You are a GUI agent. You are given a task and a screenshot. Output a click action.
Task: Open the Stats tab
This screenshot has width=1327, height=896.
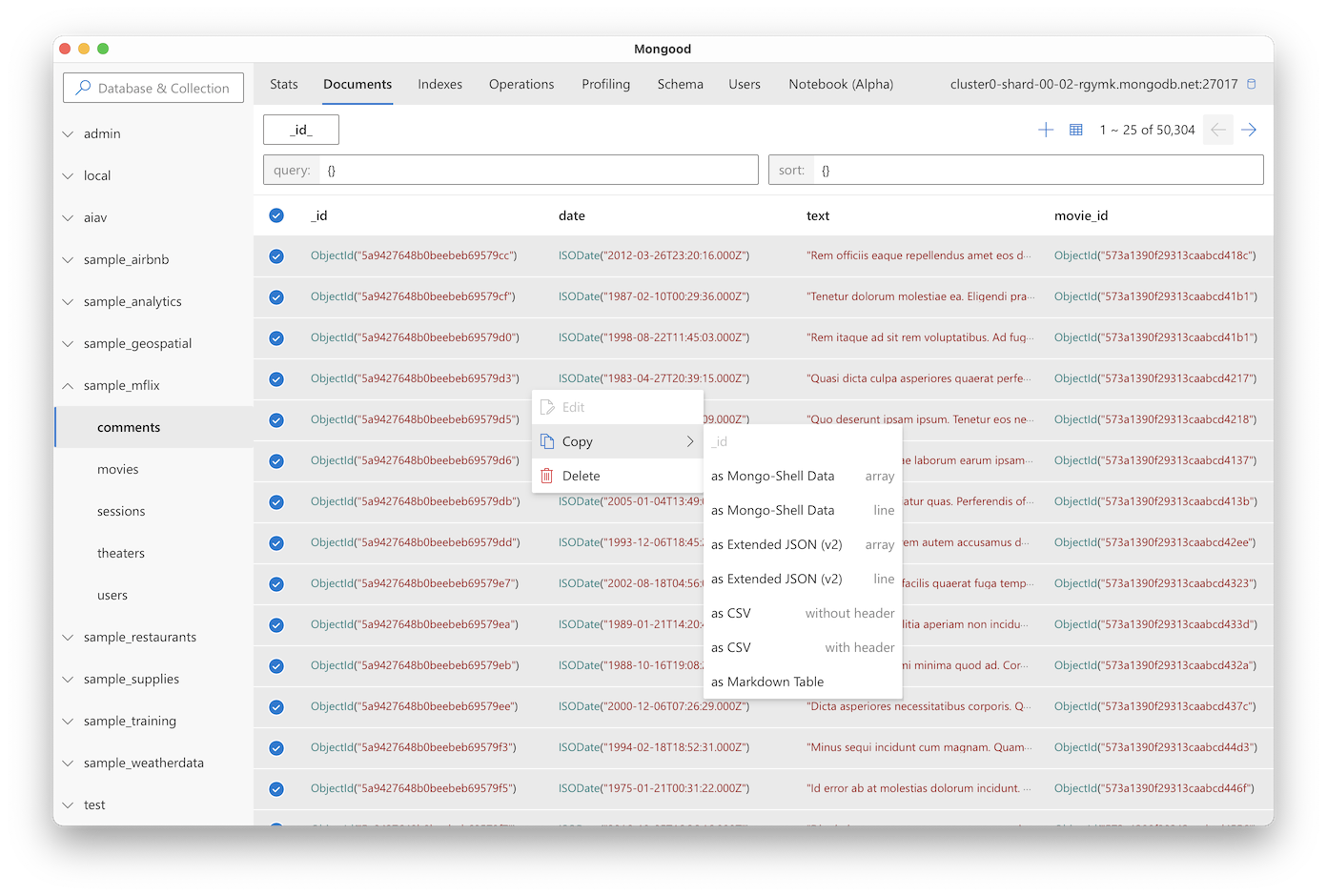(x=284, y=84)
